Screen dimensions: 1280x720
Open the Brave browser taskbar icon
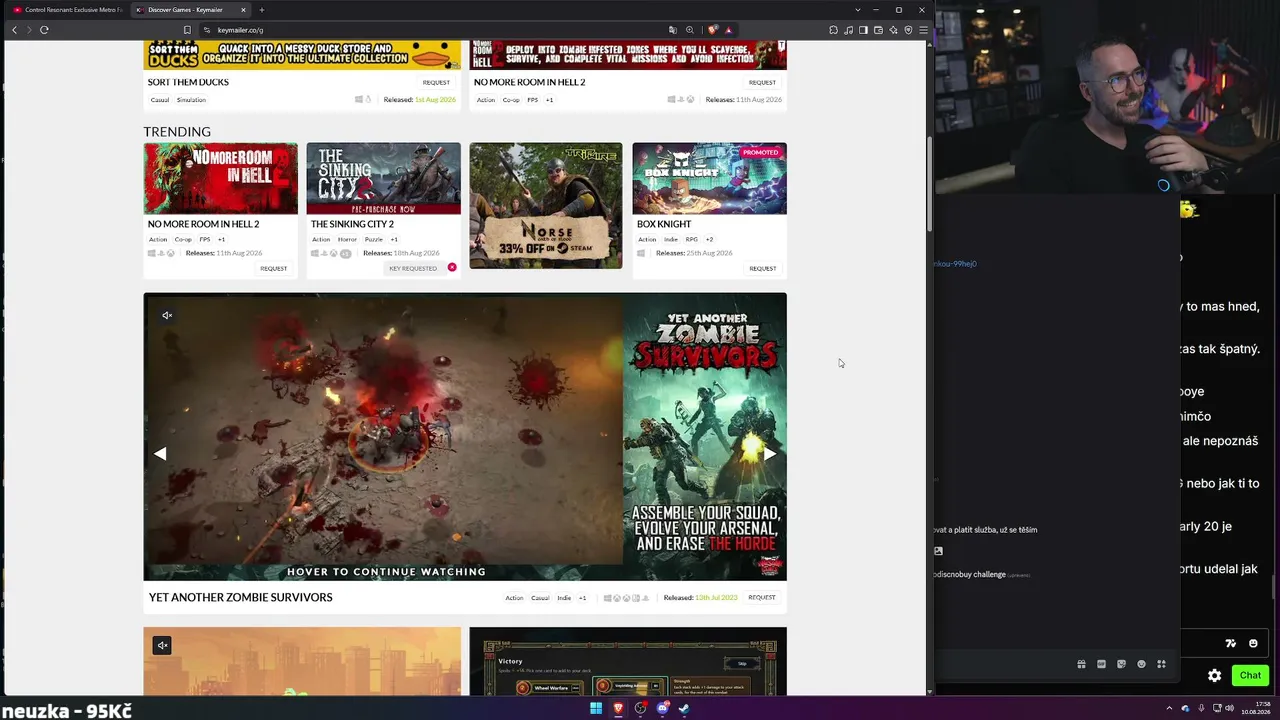pyautogui.click(x=618, y=708)
